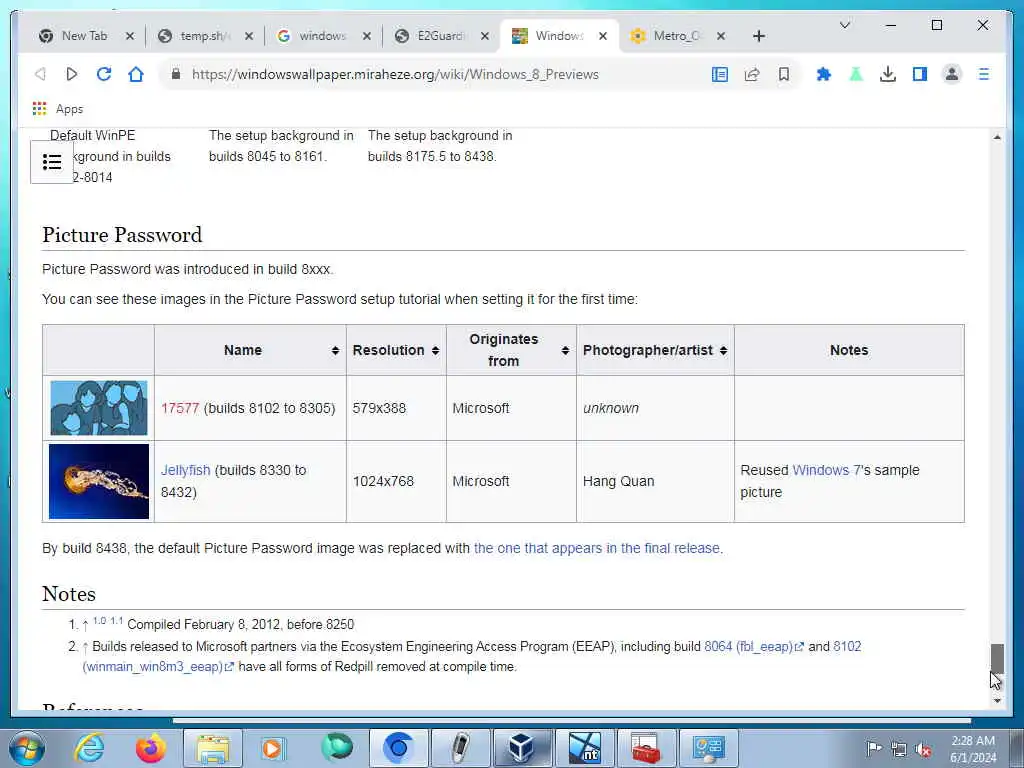
Task: Open the Jellyfish picture thumbnail
Action: pos(99,481)
